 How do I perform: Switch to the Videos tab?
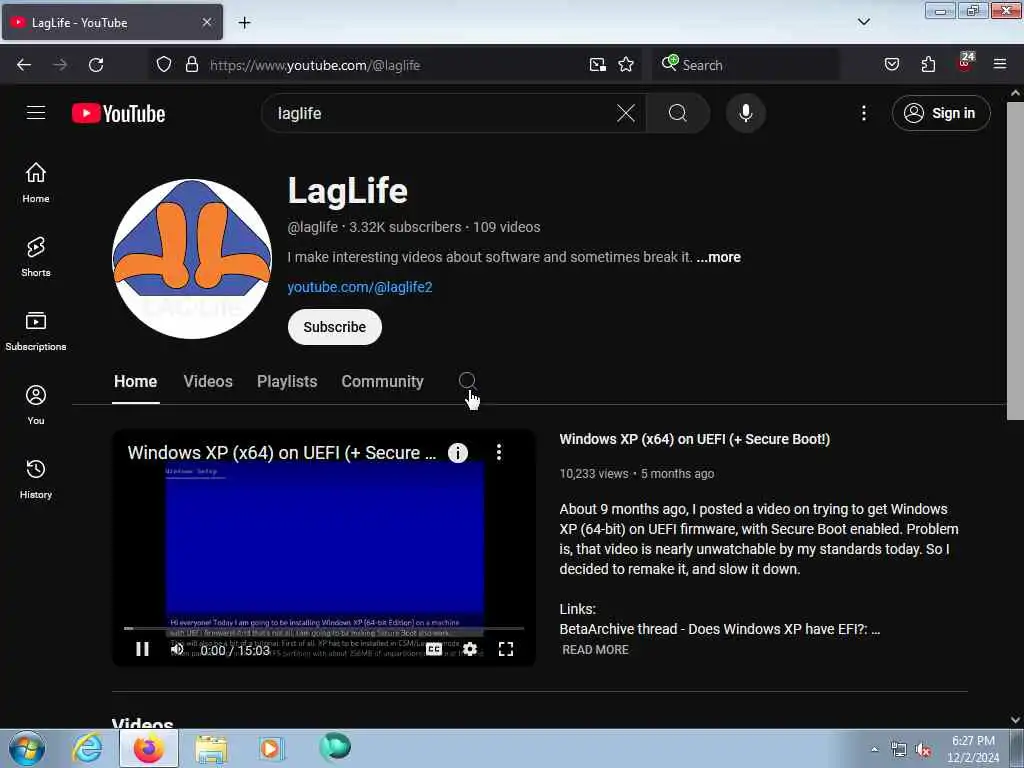click(208, 381)
